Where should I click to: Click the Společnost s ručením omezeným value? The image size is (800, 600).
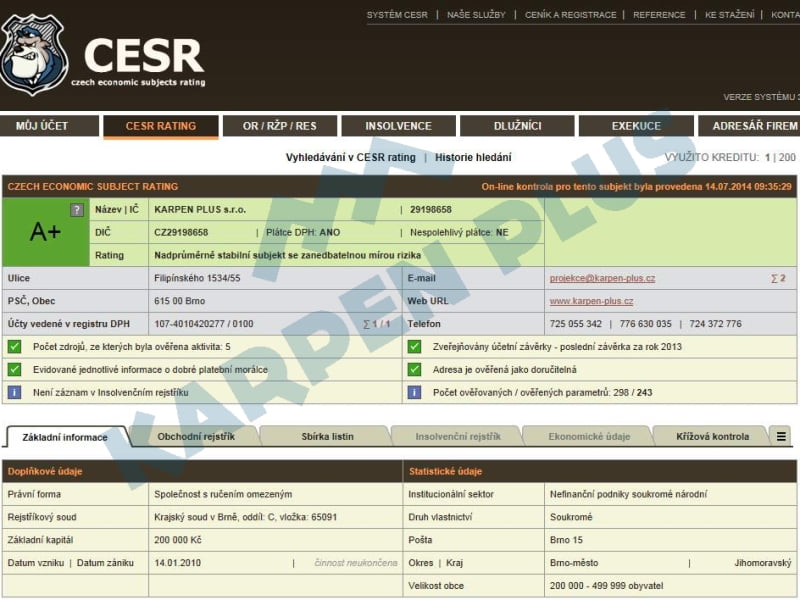[223, 494]
